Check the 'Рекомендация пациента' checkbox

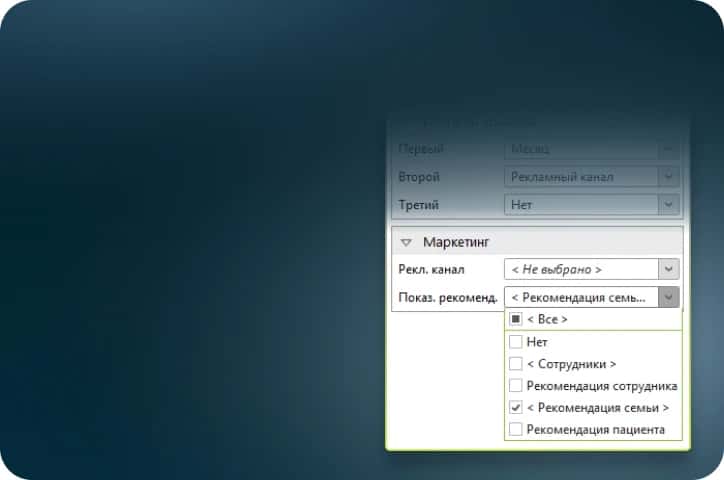(516, 430)
